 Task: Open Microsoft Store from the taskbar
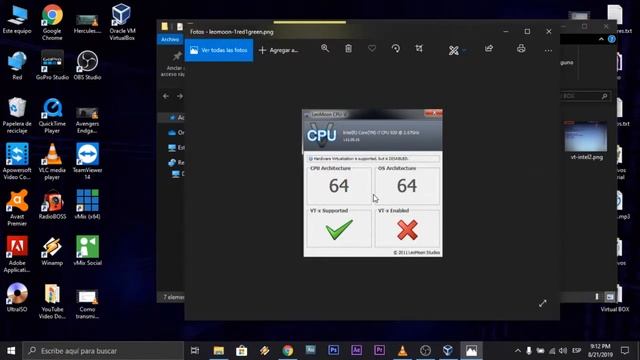242,351
